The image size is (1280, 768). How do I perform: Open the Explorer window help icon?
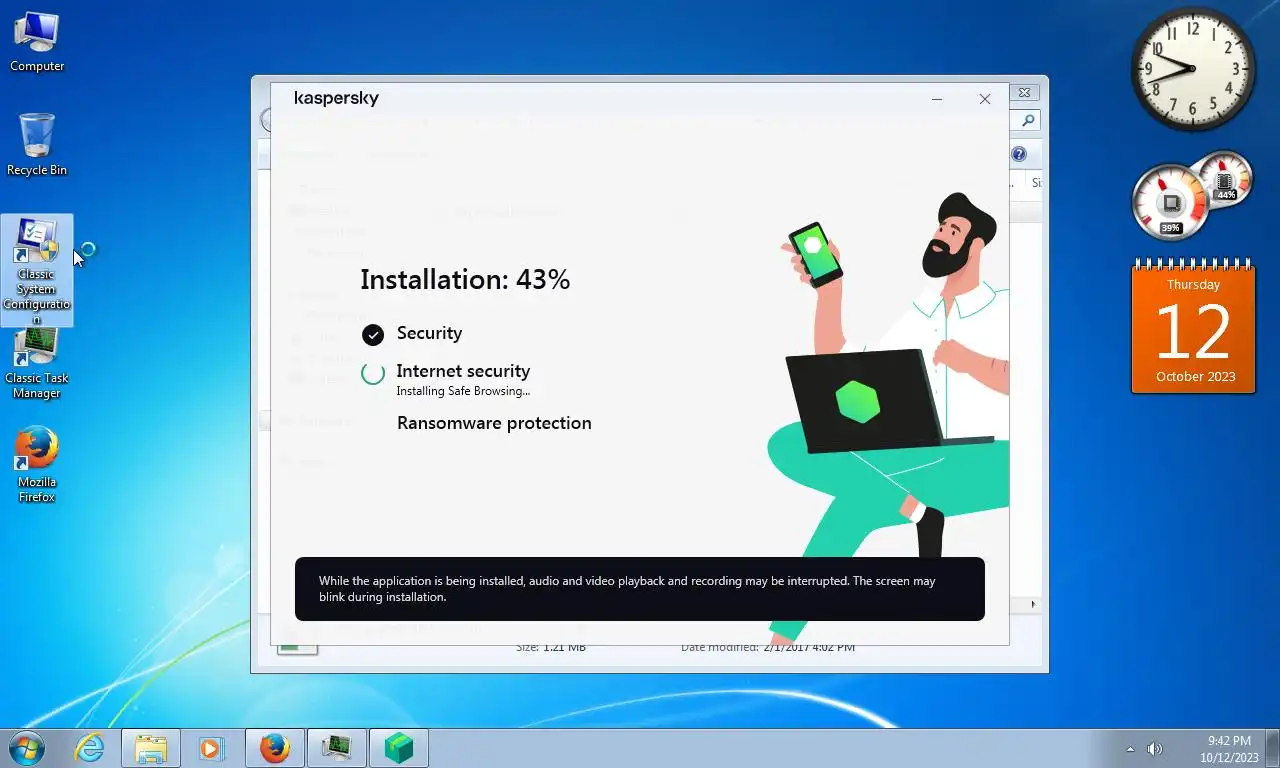(x=1019, y=154)
